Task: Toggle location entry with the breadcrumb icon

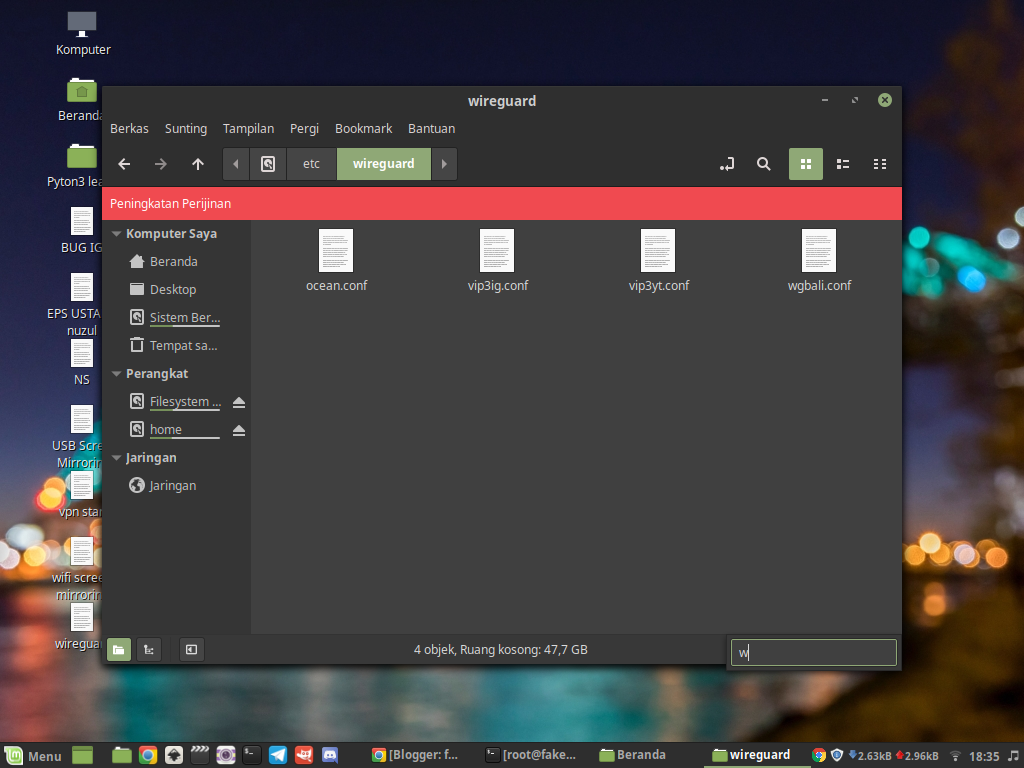Action: [x=726, y=163]
